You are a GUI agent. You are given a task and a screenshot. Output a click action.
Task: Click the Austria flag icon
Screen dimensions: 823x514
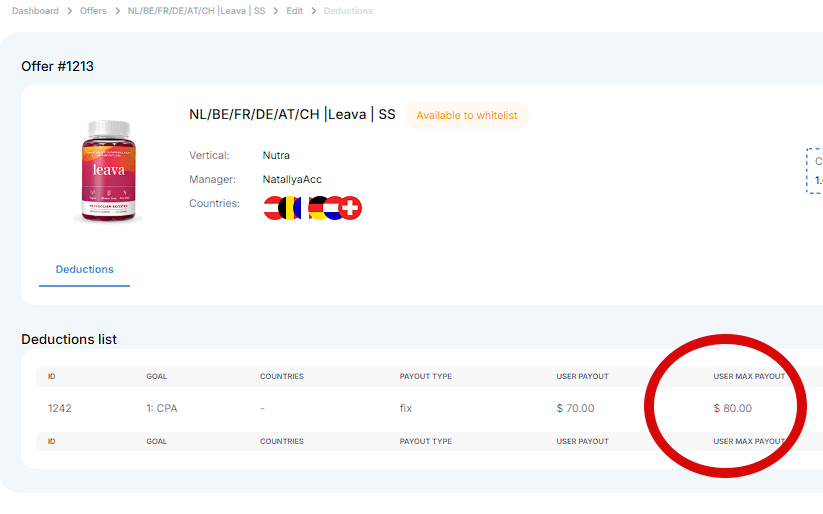coord(271,208)
